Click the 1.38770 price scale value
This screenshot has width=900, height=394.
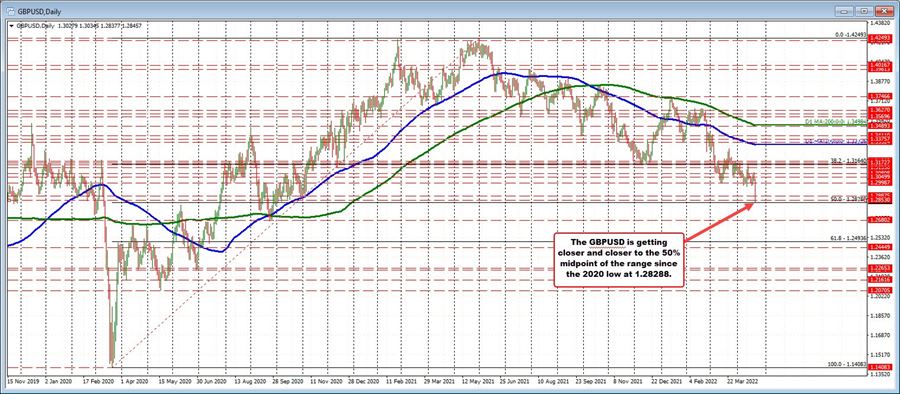[x=879, y=82]
